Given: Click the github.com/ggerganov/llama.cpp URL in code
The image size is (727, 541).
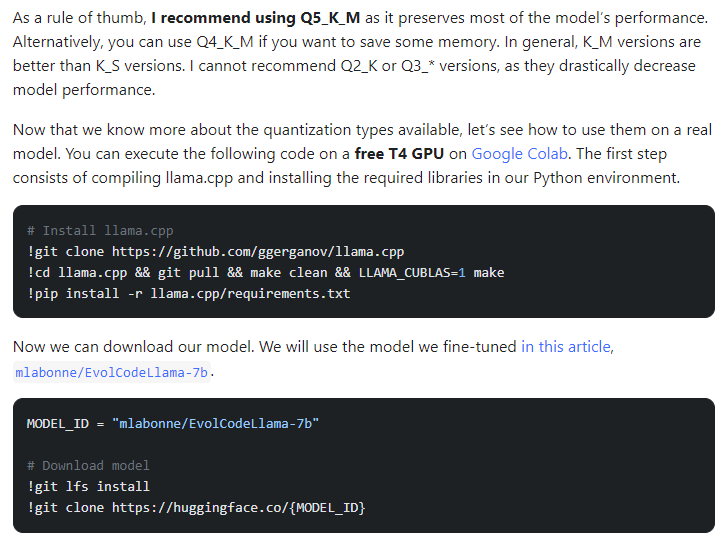Looking at the screenshot, I should point(257,251).
